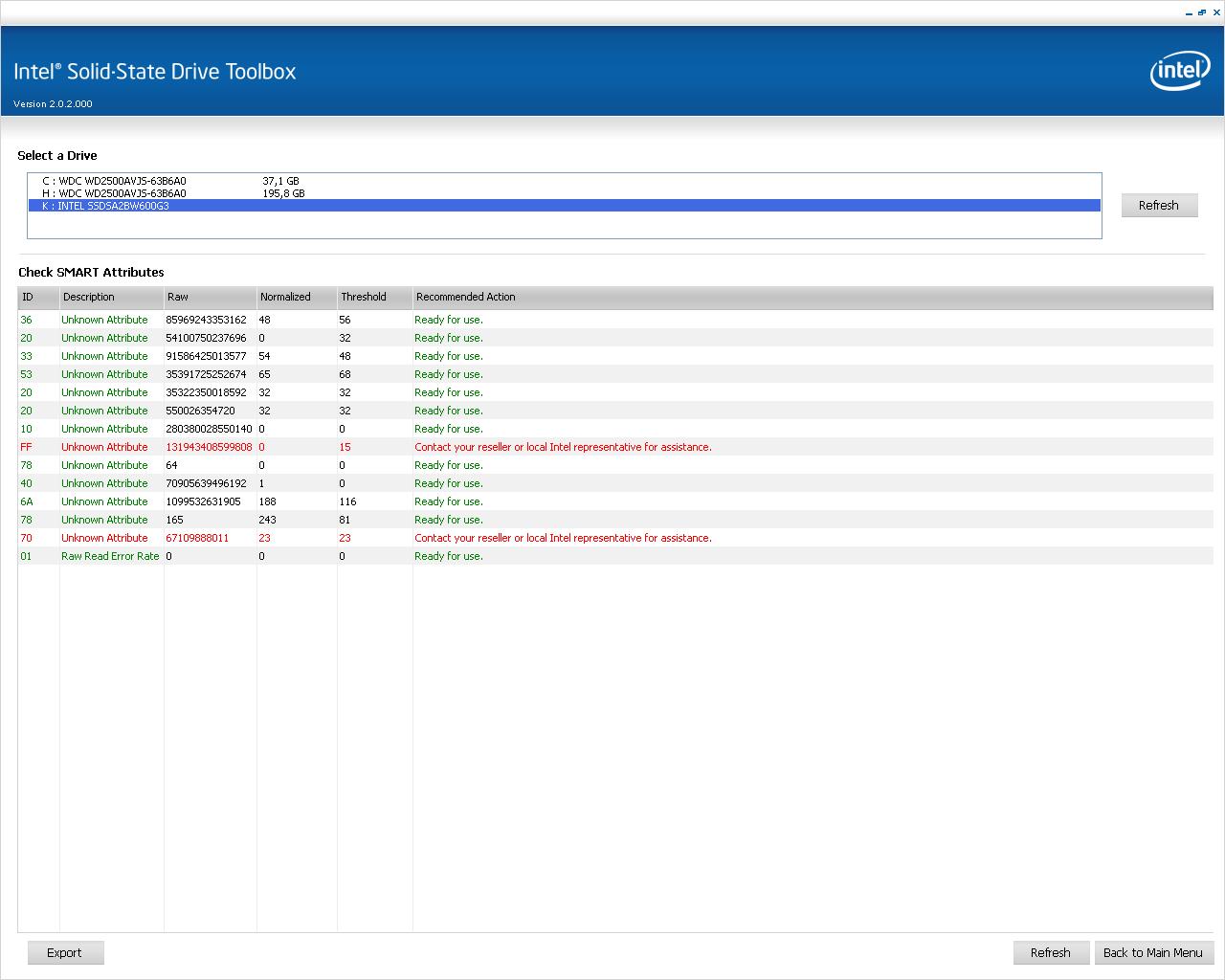Click threshold value 81
This screenshot has height=980, width=1225.
click(345, 520)
